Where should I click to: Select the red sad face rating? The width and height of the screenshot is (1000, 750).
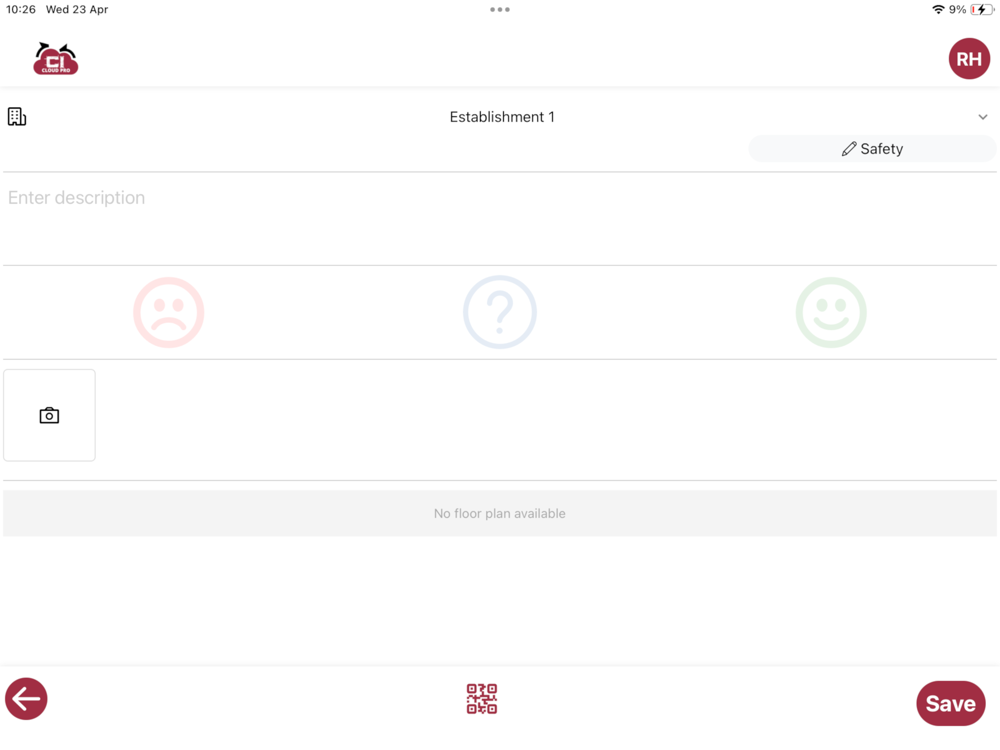coord(168,312)
